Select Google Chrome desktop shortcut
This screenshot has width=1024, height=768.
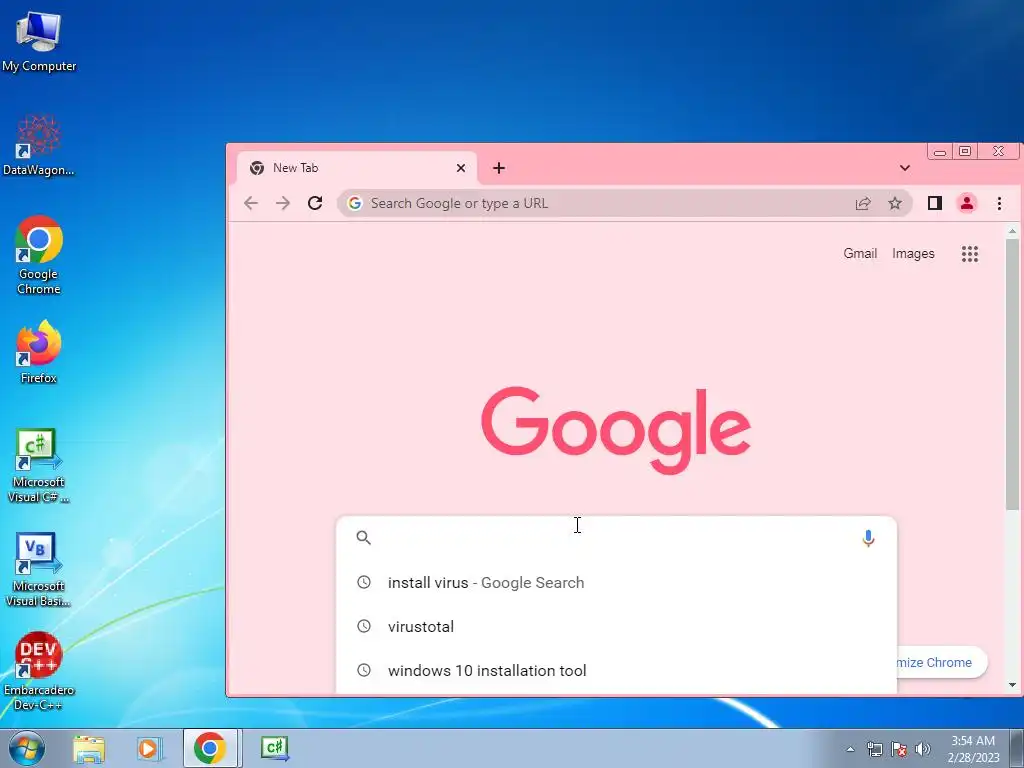click(39, 255)
